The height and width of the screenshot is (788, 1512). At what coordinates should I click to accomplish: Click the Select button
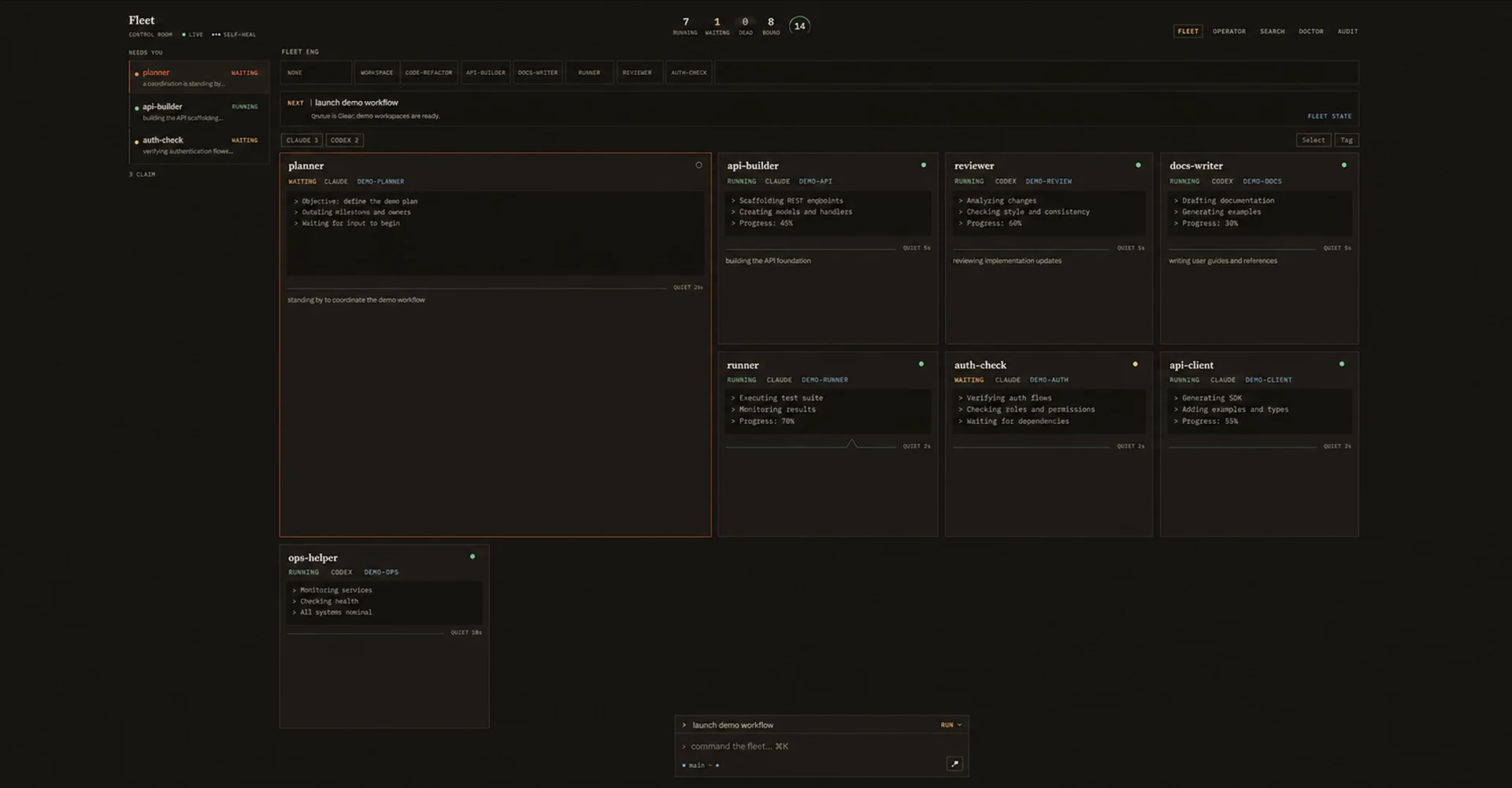[x=1314, y=140]
